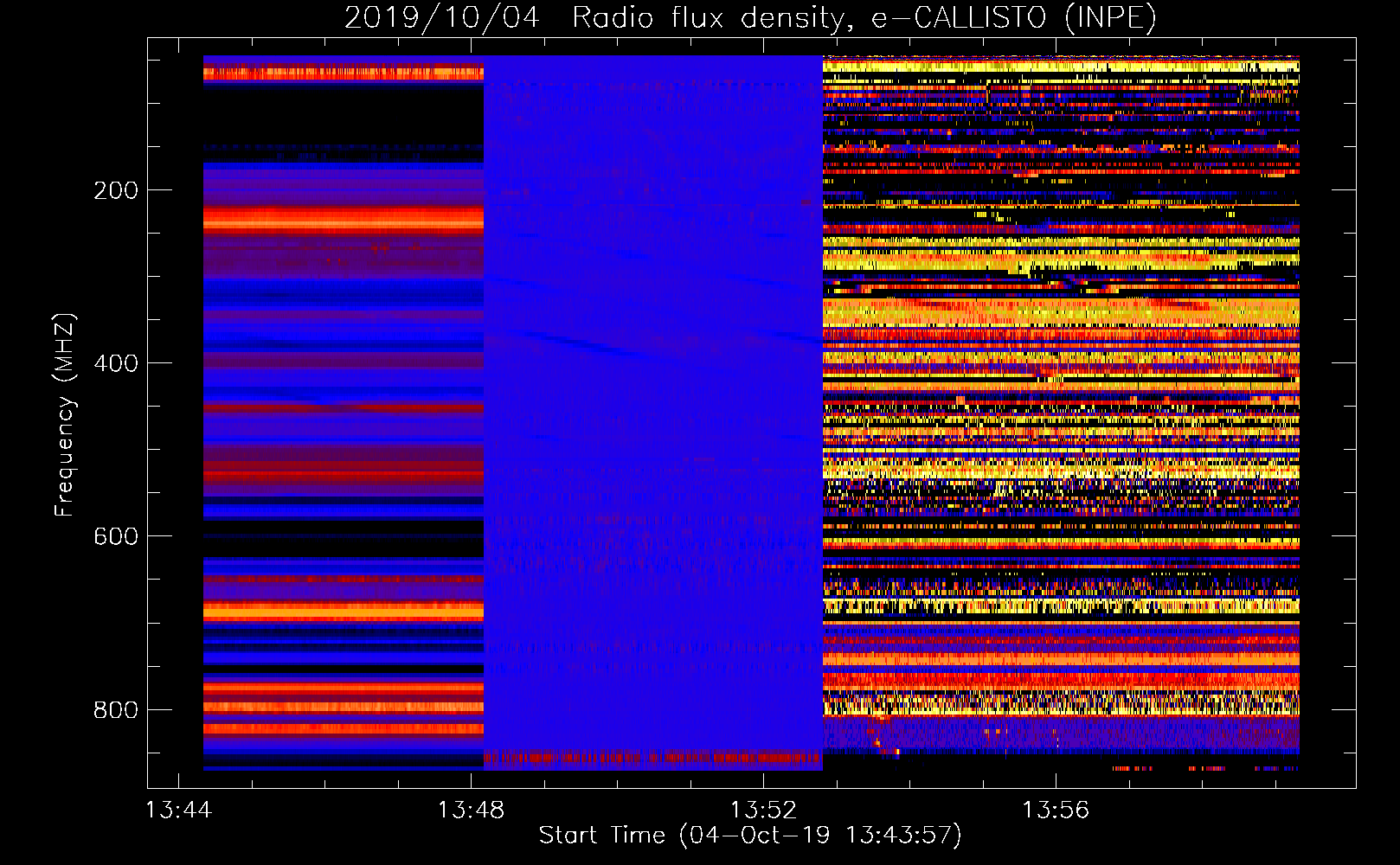Click the plot title "2019/10/04 Radio flux density, e-CALLISTO (INPE)"
Viewport: 1400px width, 865px height.
click(750, 18)
